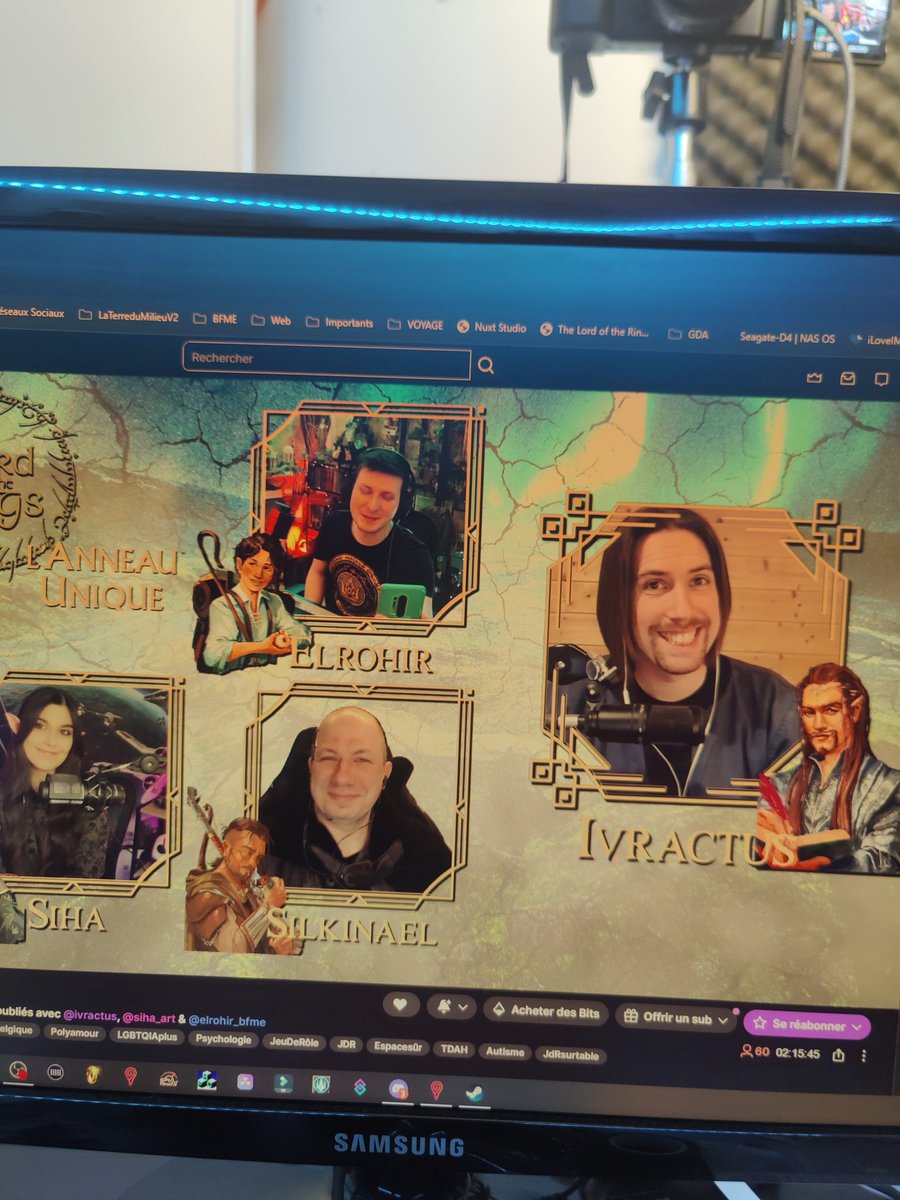The width and height of the screenshot is (900, 1200).
Task: Click the heart follow button
Action: [400, 1005]
